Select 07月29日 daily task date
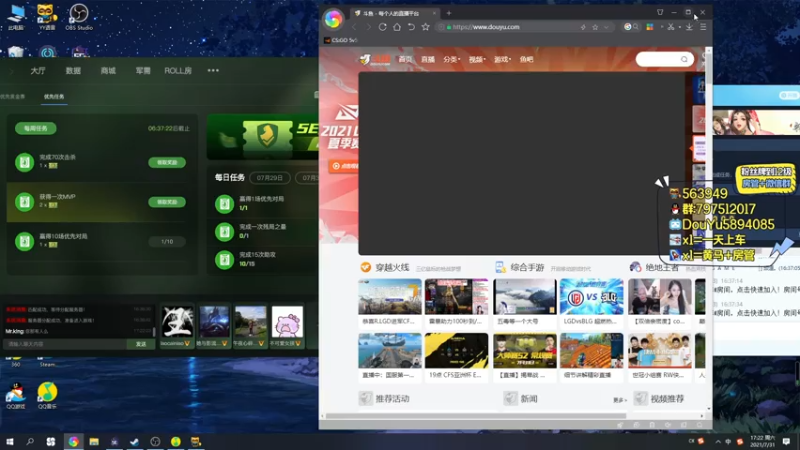The height and width of the screenshot is (450, 800). tap(270, 178)
